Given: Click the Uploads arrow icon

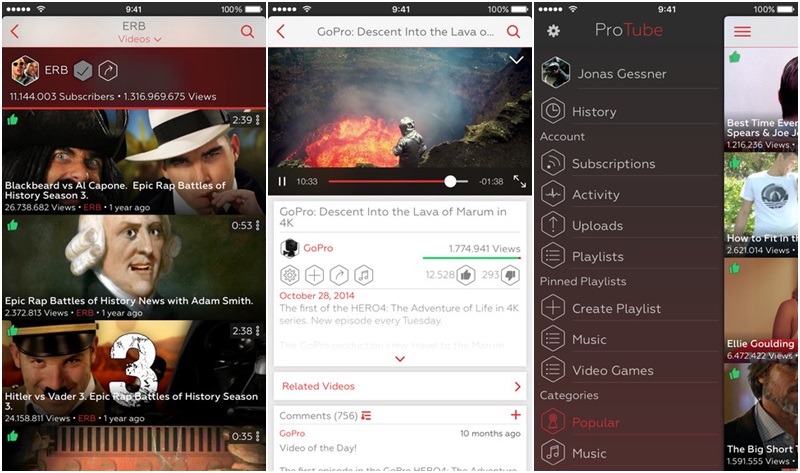Looking at the screenshot, I should coord(553,225).
